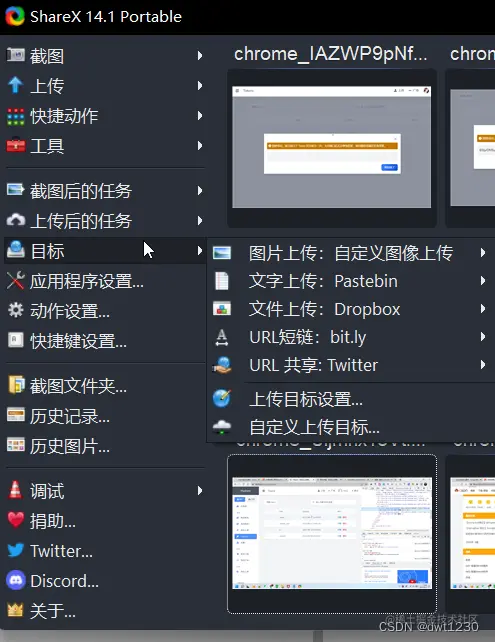The height and width of the screenshot is (642, 495).
Task: Expand the 截图后的任务 submenu arrow
Action: click(x=200, y=190)
